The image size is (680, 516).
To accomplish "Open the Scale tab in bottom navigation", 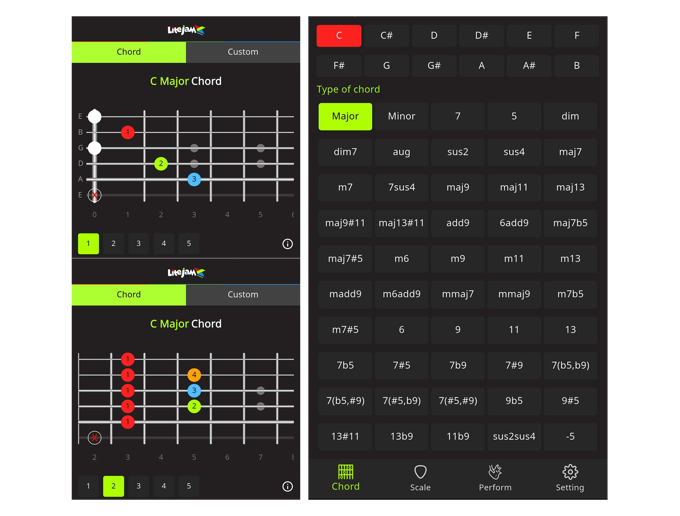I will [x=420, y=477].
